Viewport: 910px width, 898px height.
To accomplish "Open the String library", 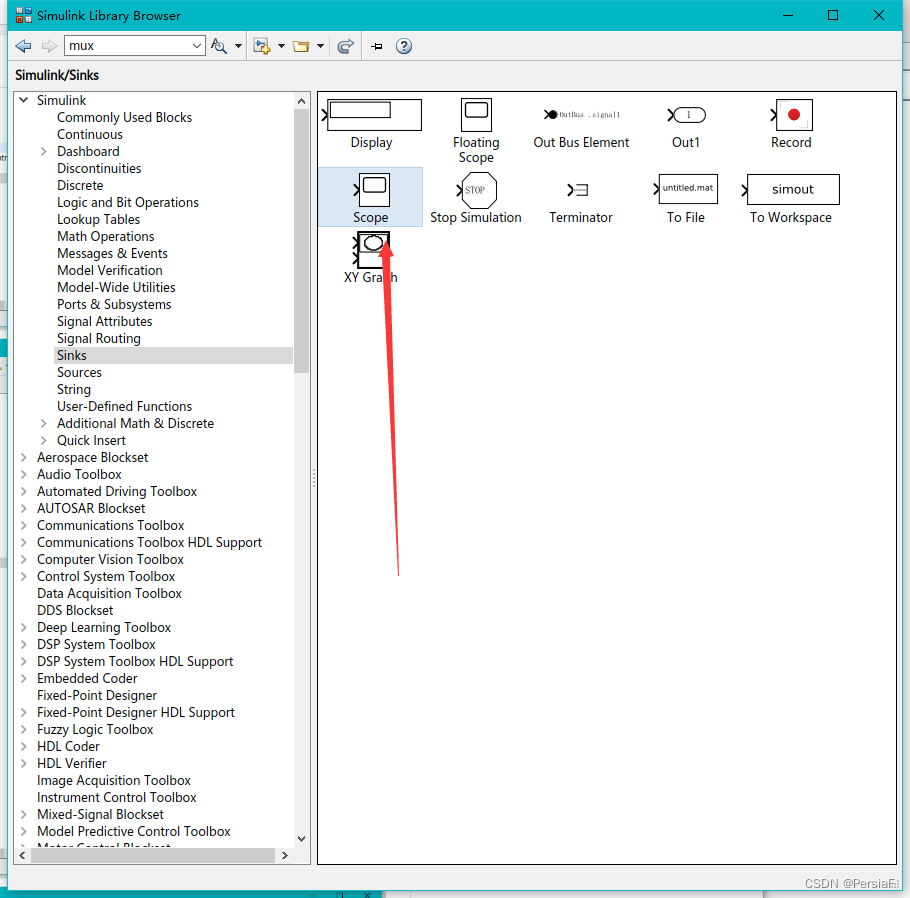I will point(74,390).
